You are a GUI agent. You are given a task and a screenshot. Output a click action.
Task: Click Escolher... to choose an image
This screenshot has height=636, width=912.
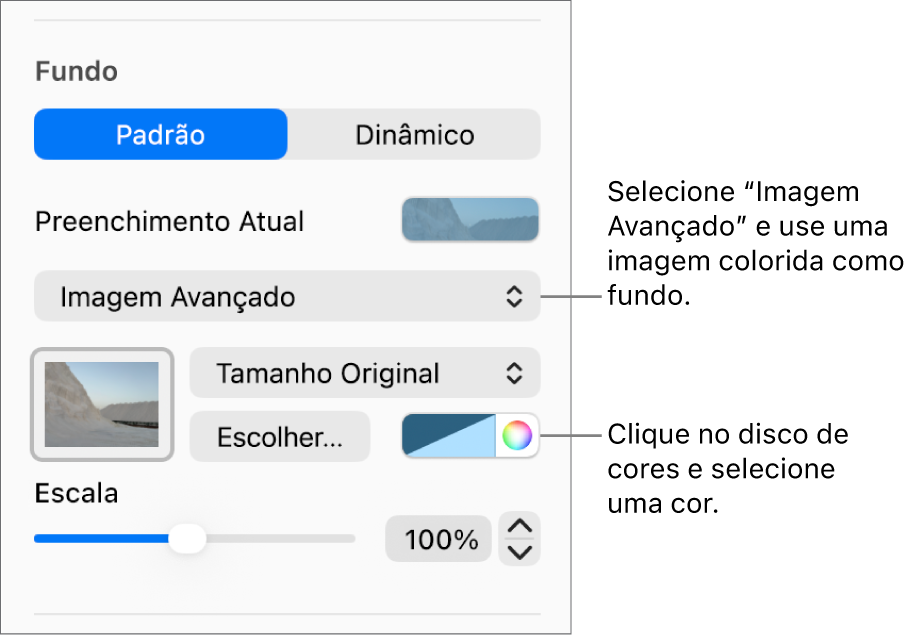pyautogui.click(x=279, y=436)
